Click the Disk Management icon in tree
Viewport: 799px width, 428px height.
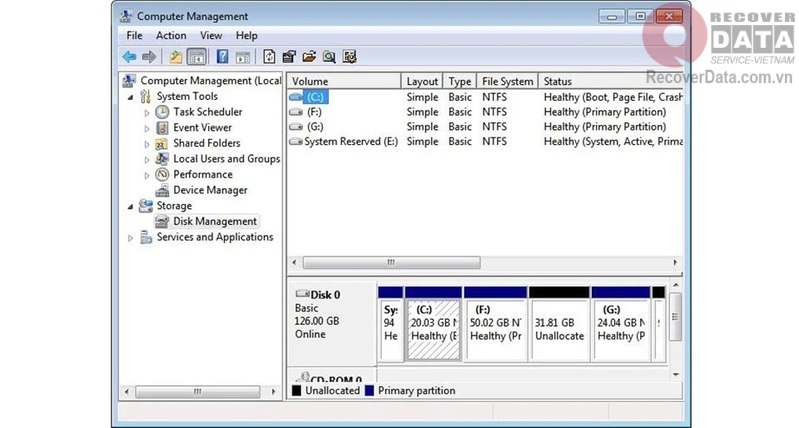162,221
